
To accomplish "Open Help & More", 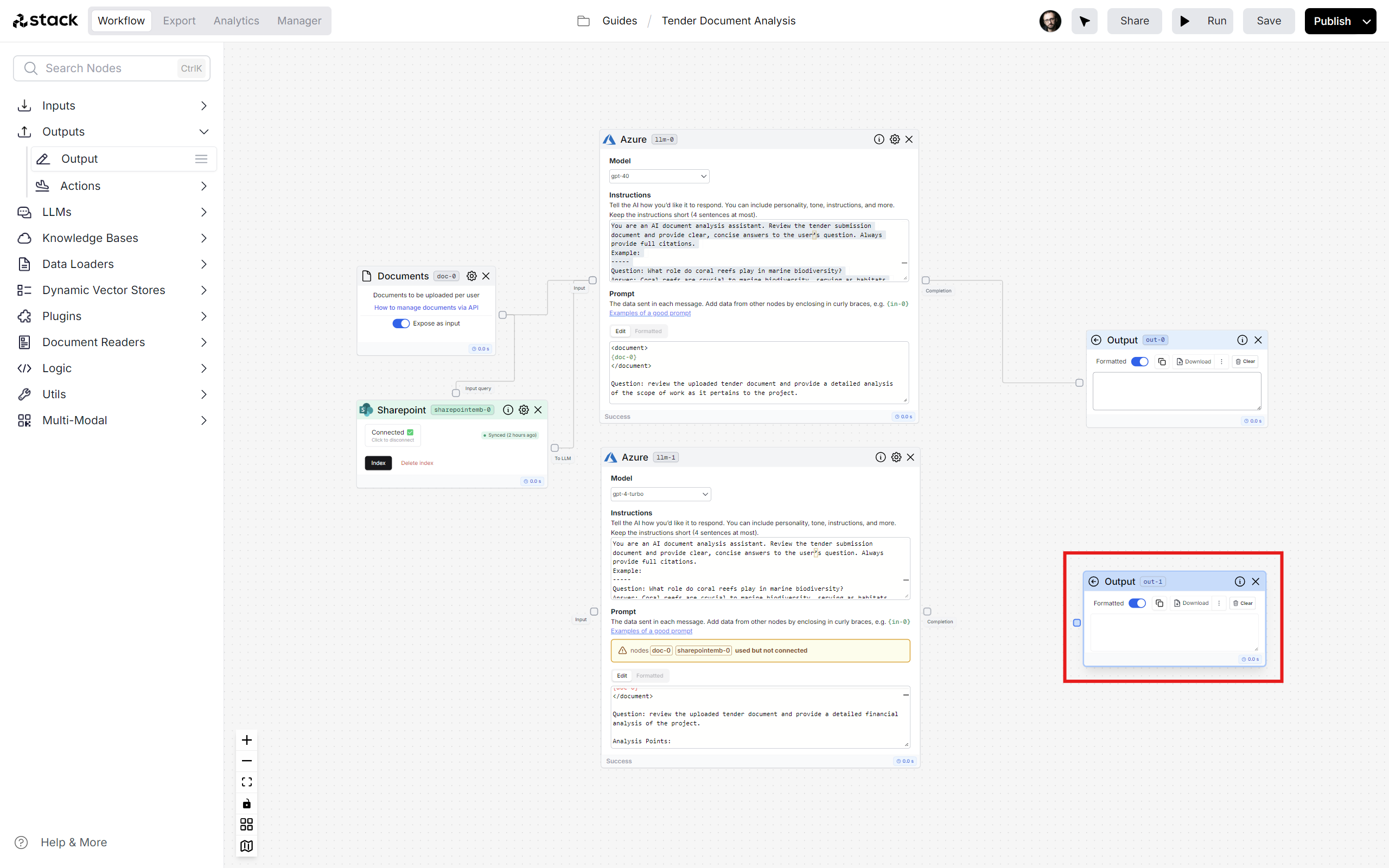I will (x=61, y=842).
